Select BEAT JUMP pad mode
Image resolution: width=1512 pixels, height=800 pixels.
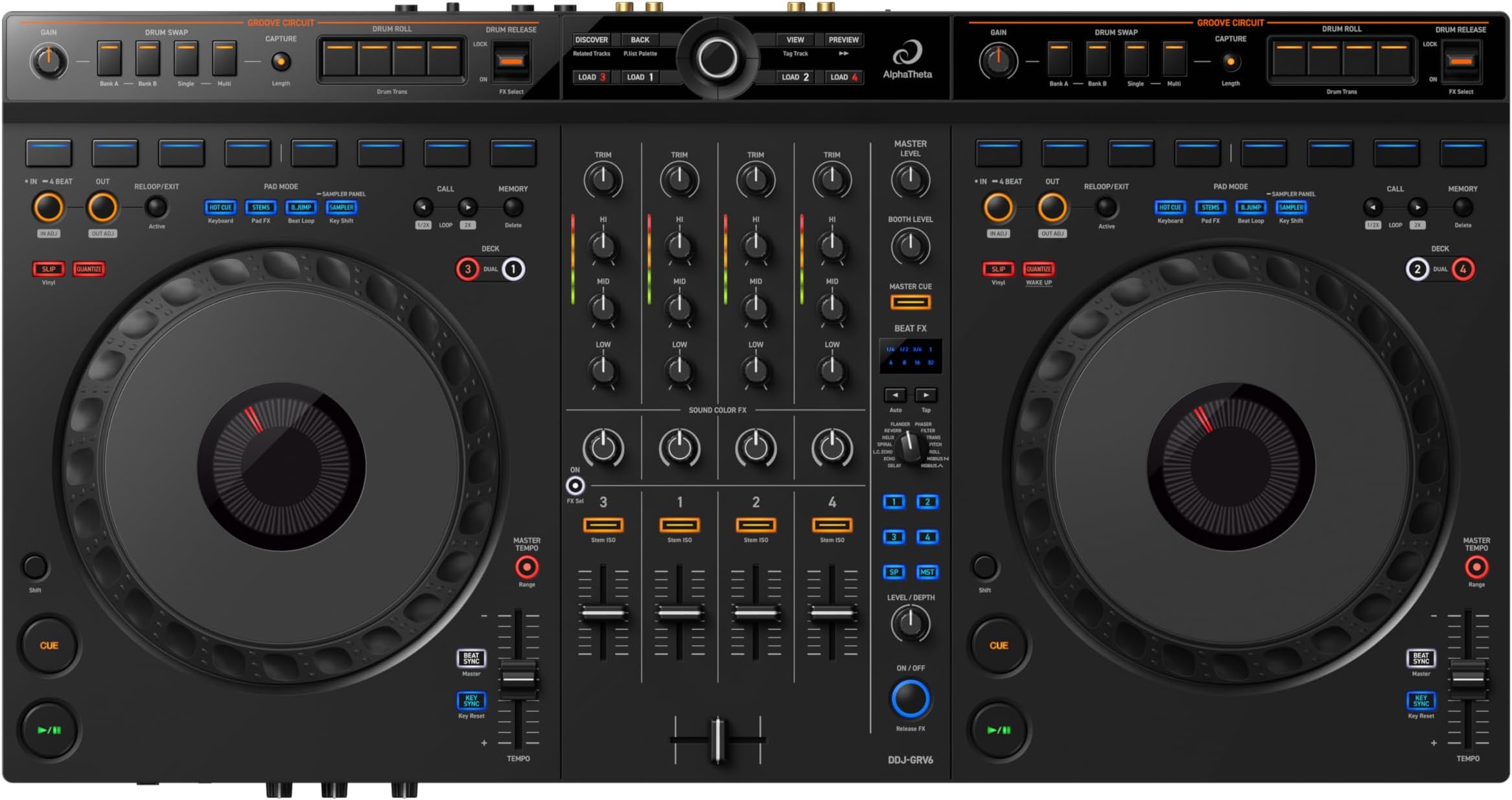click(302, 207)
